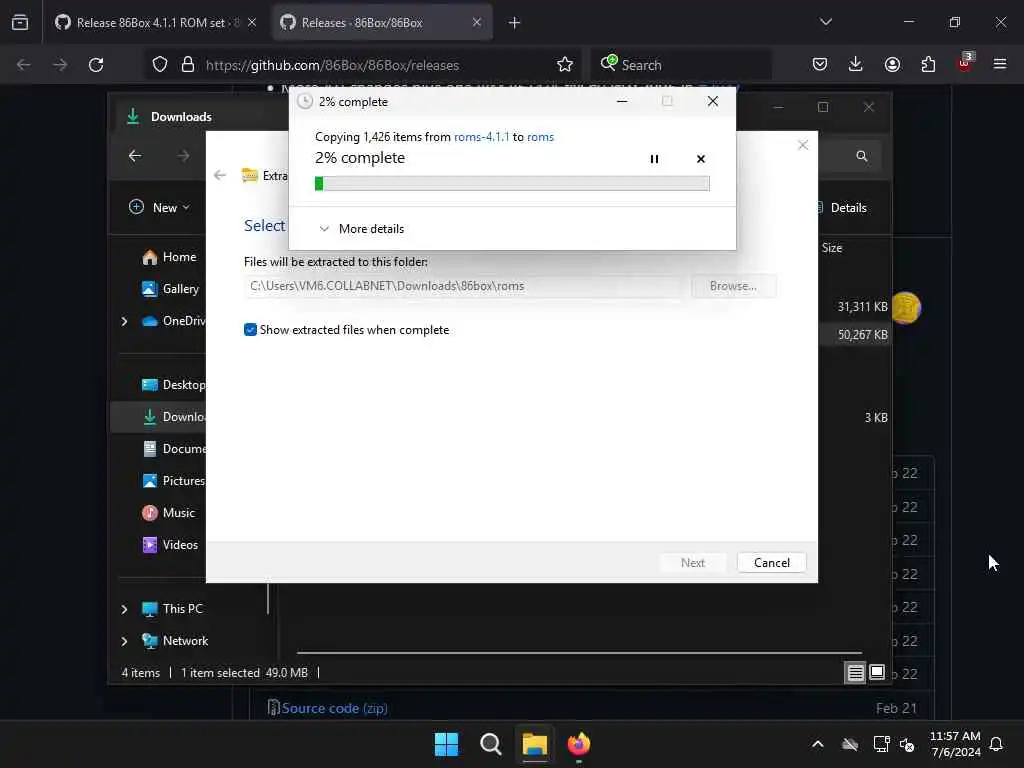The width and height of the screenshot is (1024, 768).
Task: Open Firefox from taskbar
Action: pyautogui.click(x=579, y=744)
